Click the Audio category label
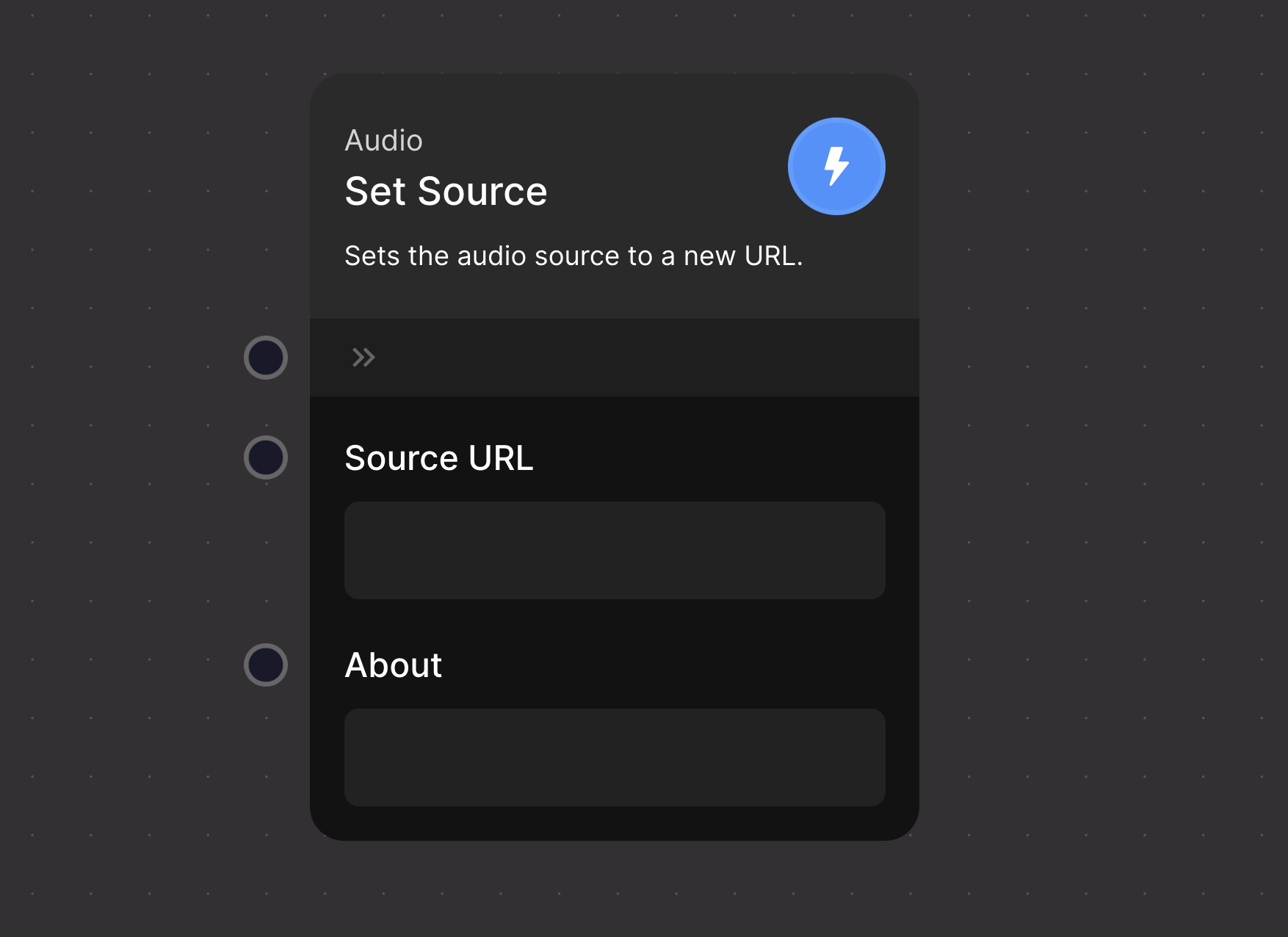Image resolution: width=1288 pixels, height=937 pixels. (383, 140)
